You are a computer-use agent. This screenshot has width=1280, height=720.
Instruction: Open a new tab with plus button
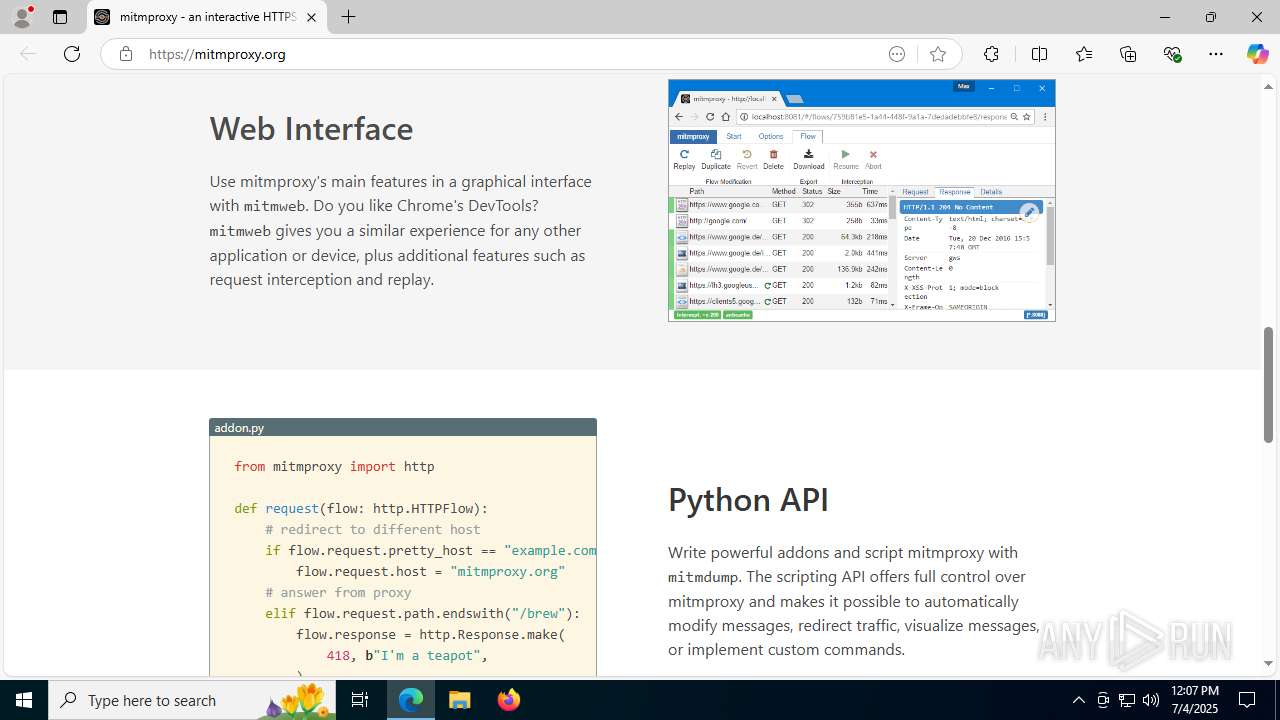click(x=348, y=17)
